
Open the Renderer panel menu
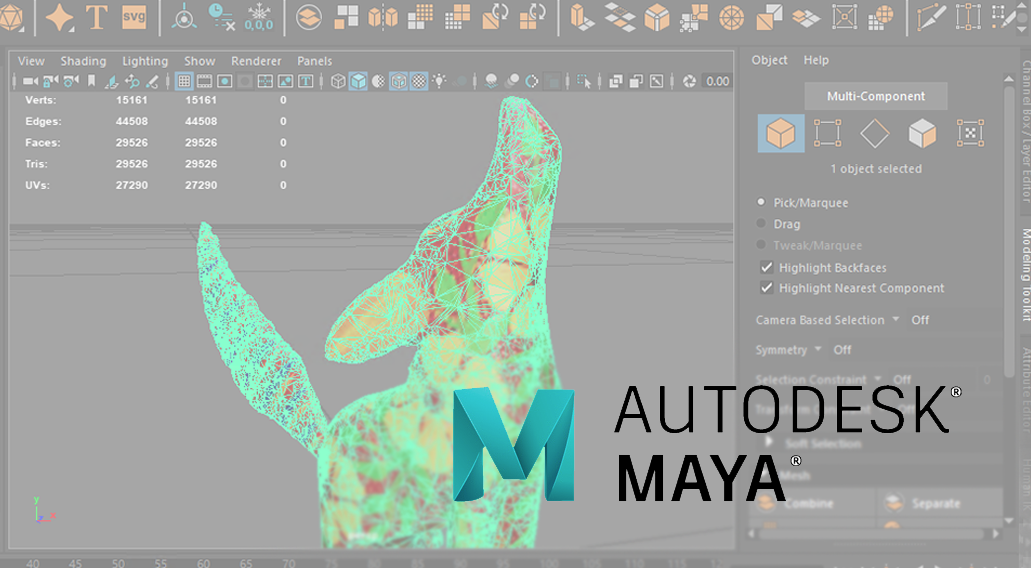[256, 61]
